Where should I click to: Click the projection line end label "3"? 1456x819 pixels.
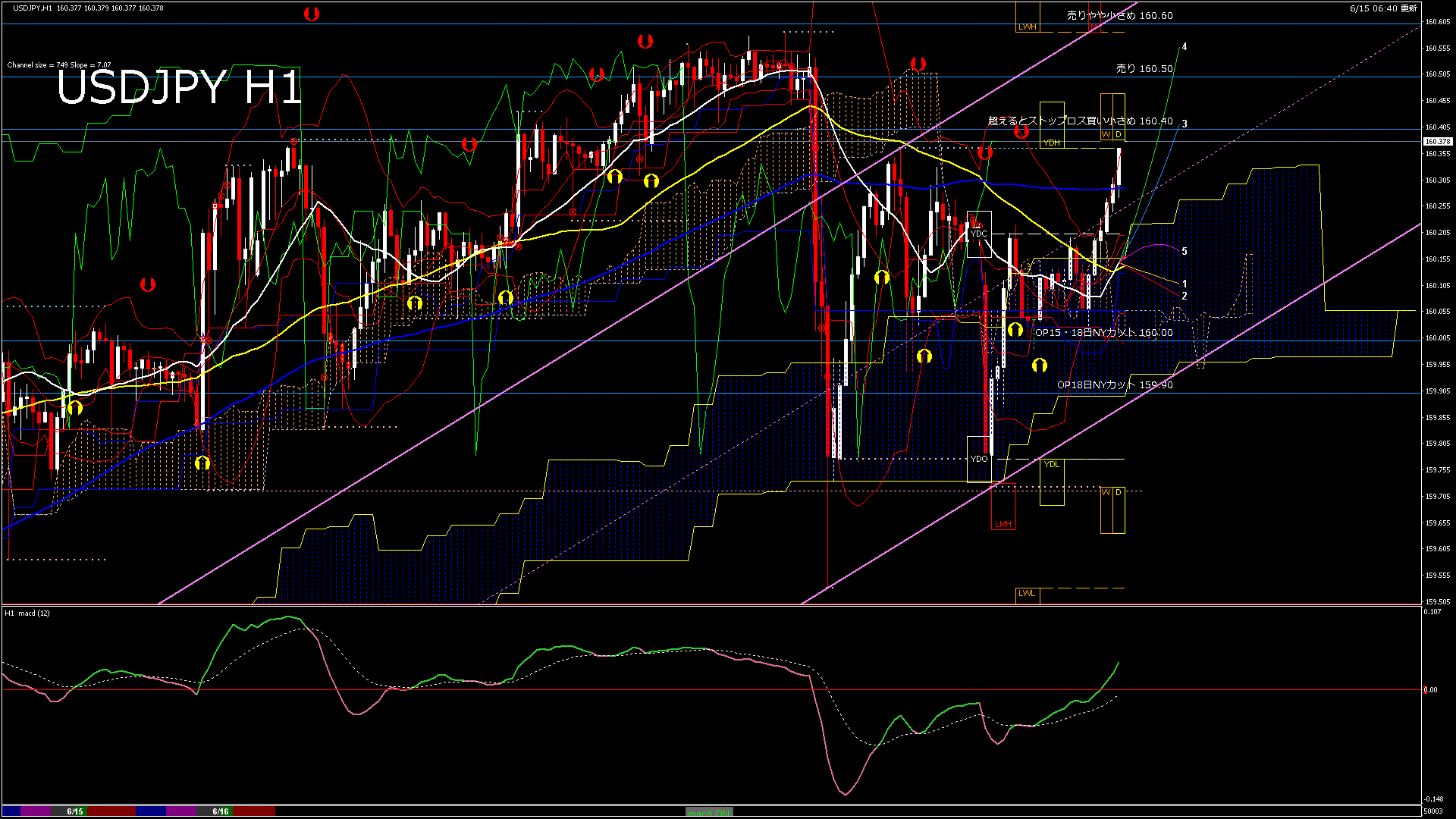[1185, 124]
